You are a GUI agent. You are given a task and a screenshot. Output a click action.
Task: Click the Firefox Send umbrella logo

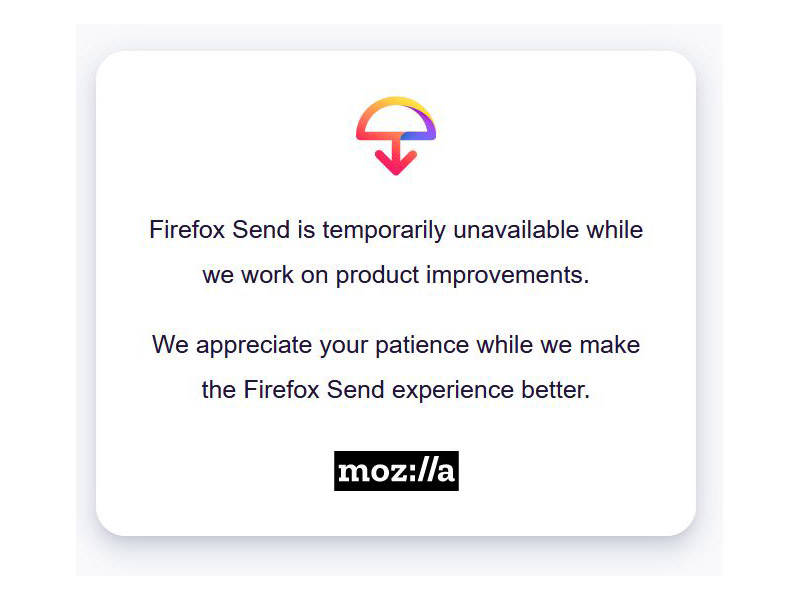tap(396, 136)
